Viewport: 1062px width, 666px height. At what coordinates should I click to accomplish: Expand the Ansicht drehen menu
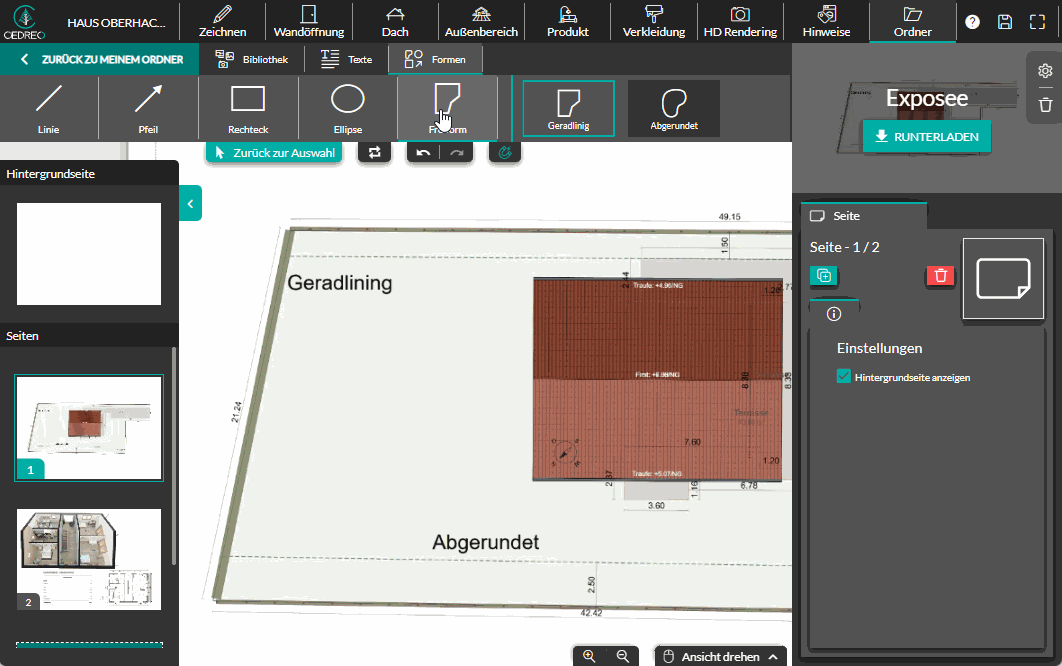pos(720,657)
